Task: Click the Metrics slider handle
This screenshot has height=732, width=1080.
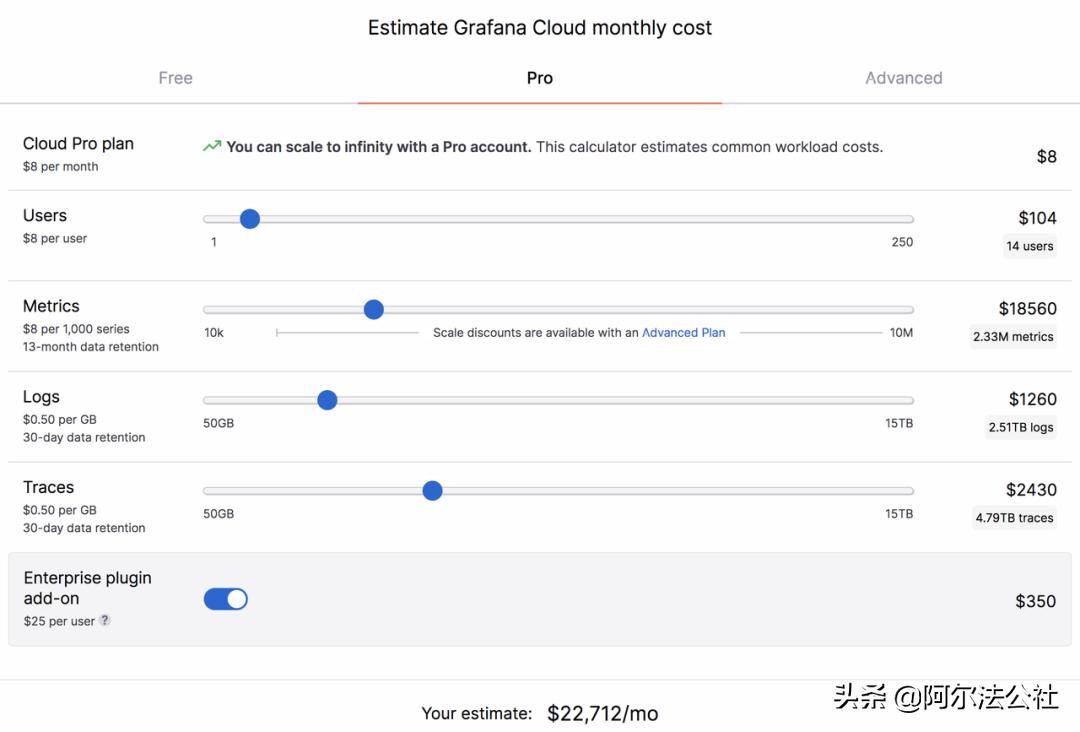Action: [374, 310]
